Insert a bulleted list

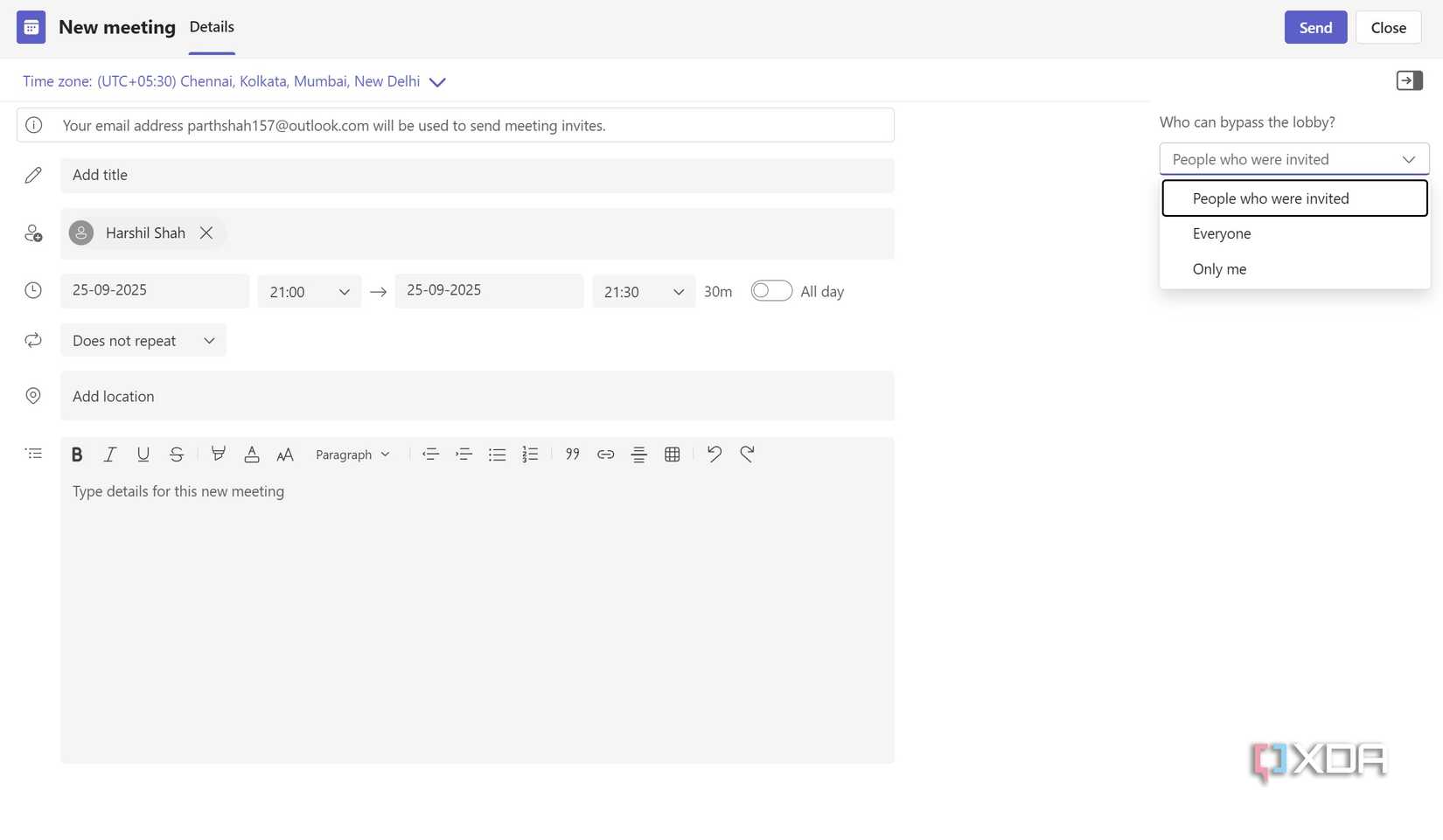pos(497,455)
